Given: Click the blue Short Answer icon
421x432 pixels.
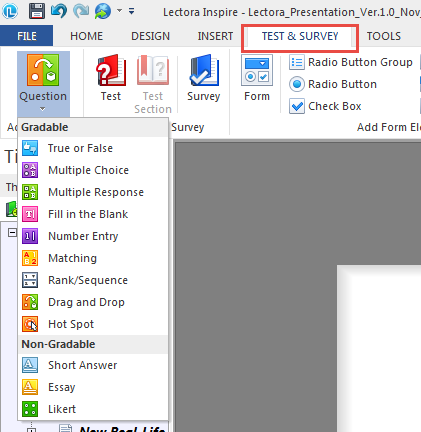Looking at the screenshot, I should coord(30,365).
